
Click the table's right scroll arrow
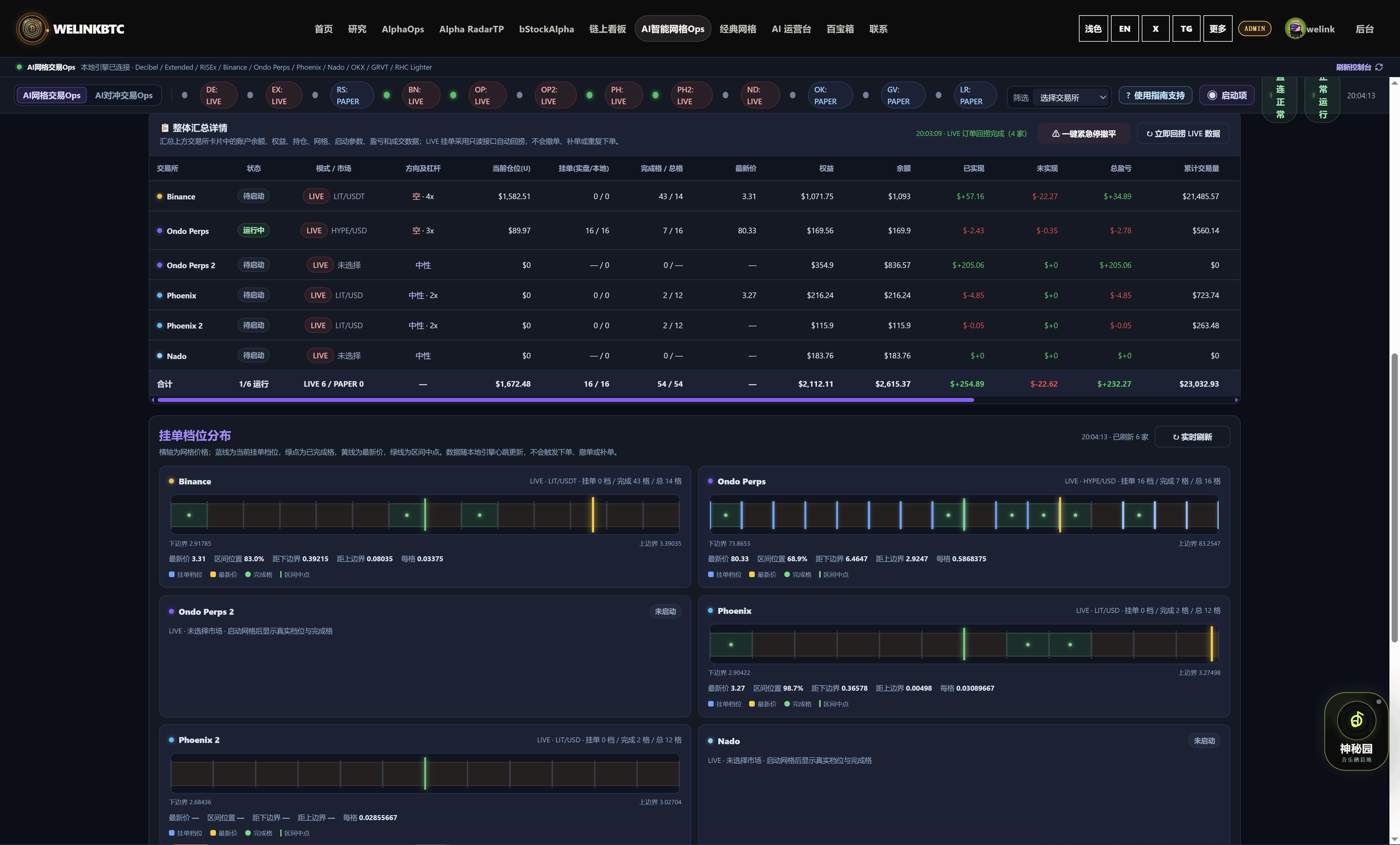[1236, 400]
